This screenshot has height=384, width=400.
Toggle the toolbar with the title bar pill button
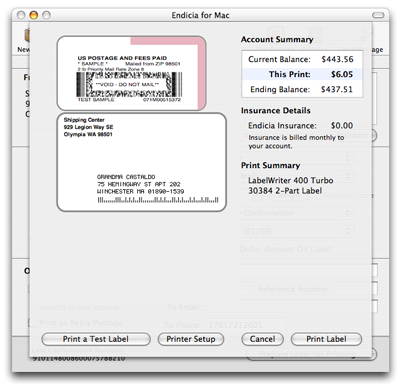pyautogui.click(x=378, y=15)
